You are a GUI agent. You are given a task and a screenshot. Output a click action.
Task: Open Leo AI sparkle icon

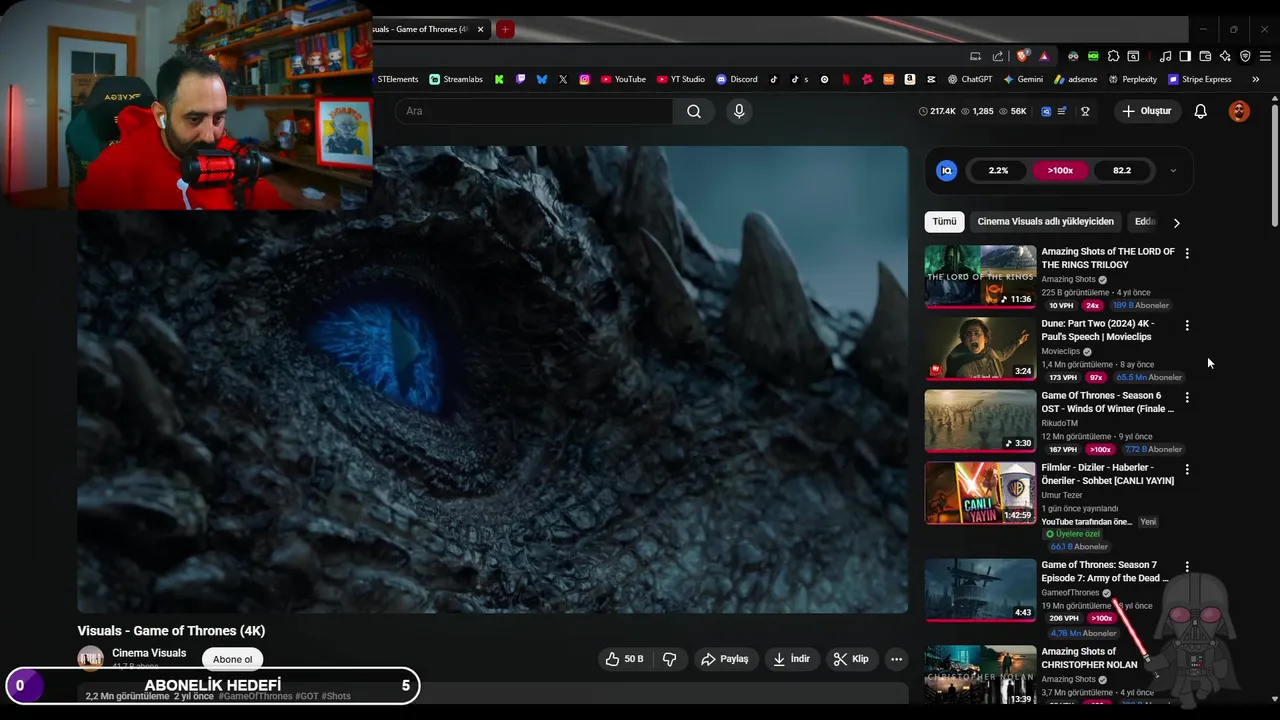(1225, 56)
